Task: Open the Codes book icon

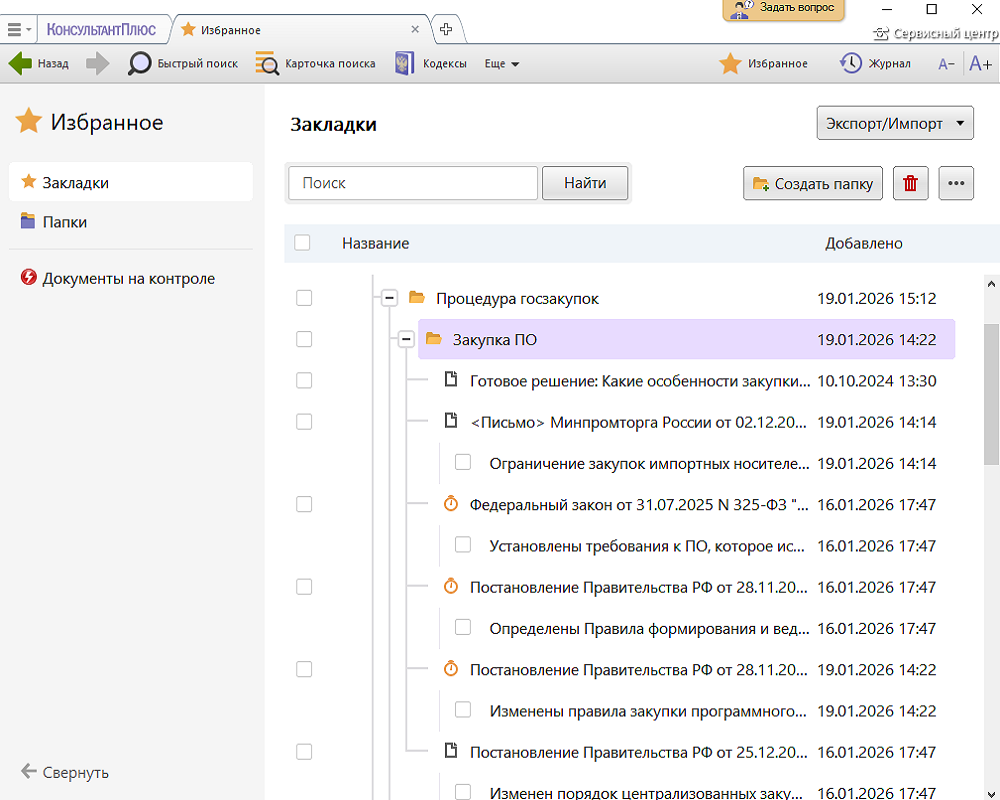Action: click(x=404, y=64)
